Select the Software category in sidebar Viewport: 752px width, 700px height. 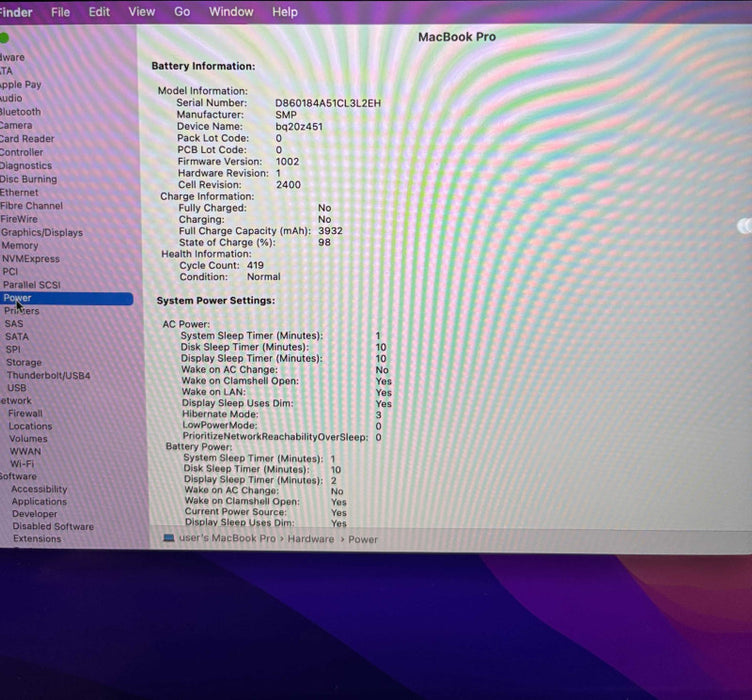pos(18,476)
